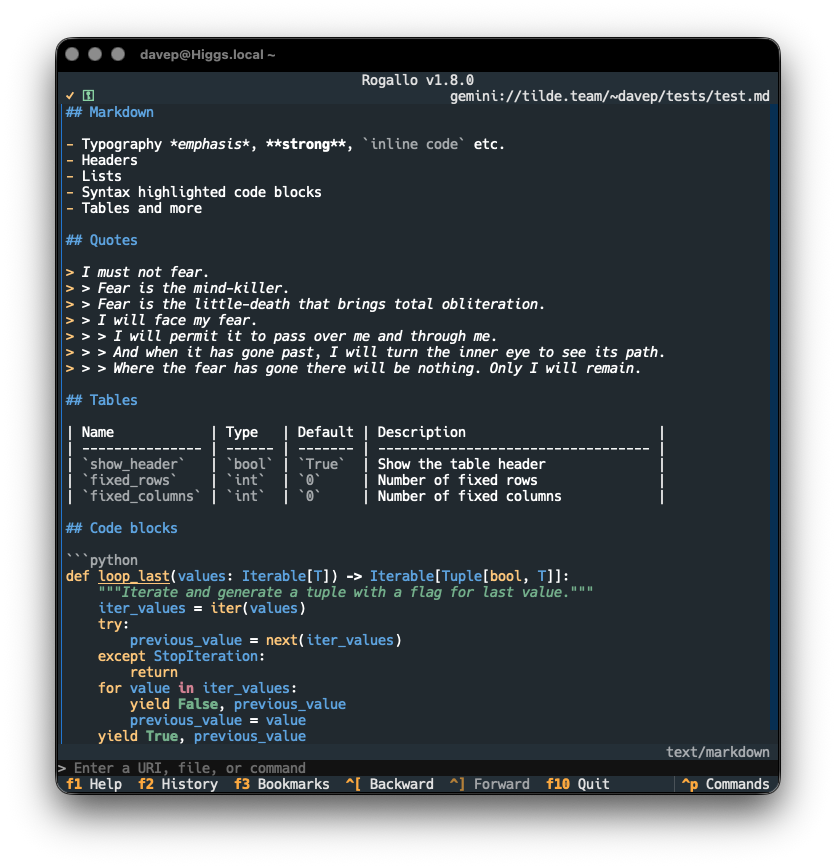Click the ```python code fence line

(101, 560)
